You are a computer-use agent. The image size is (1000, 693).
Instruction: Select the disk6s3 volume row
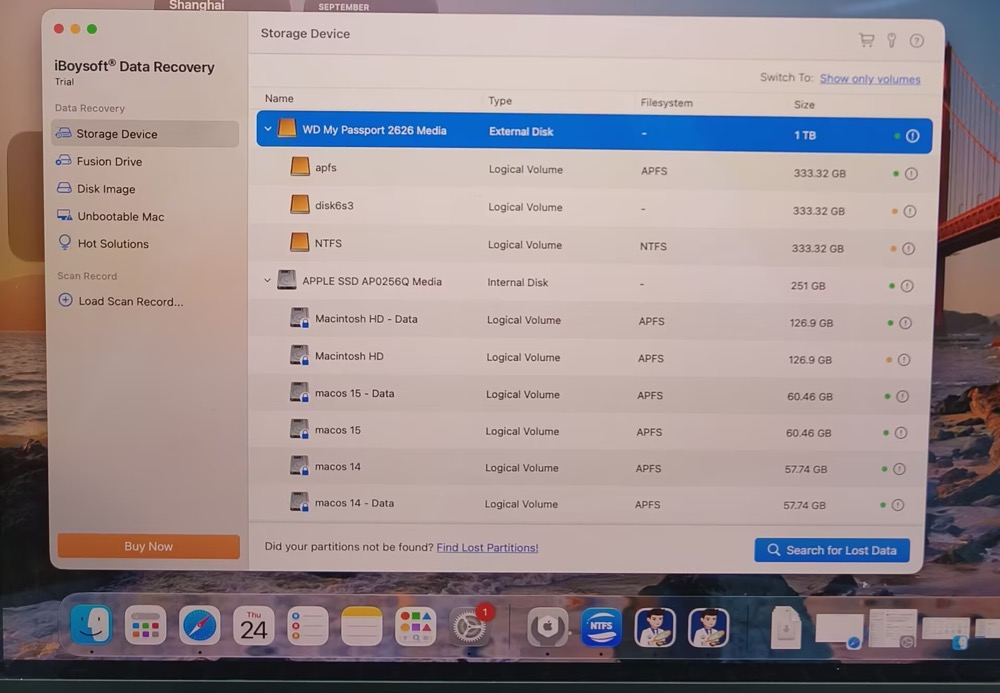(592, 208)
